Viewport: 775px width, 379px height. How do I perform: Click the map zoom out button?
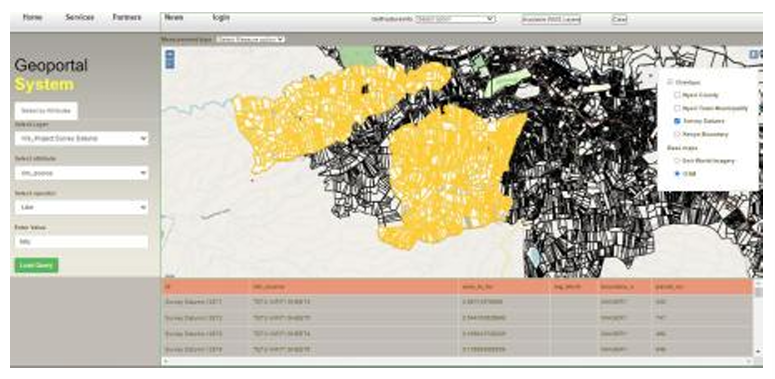coord(170,63)
